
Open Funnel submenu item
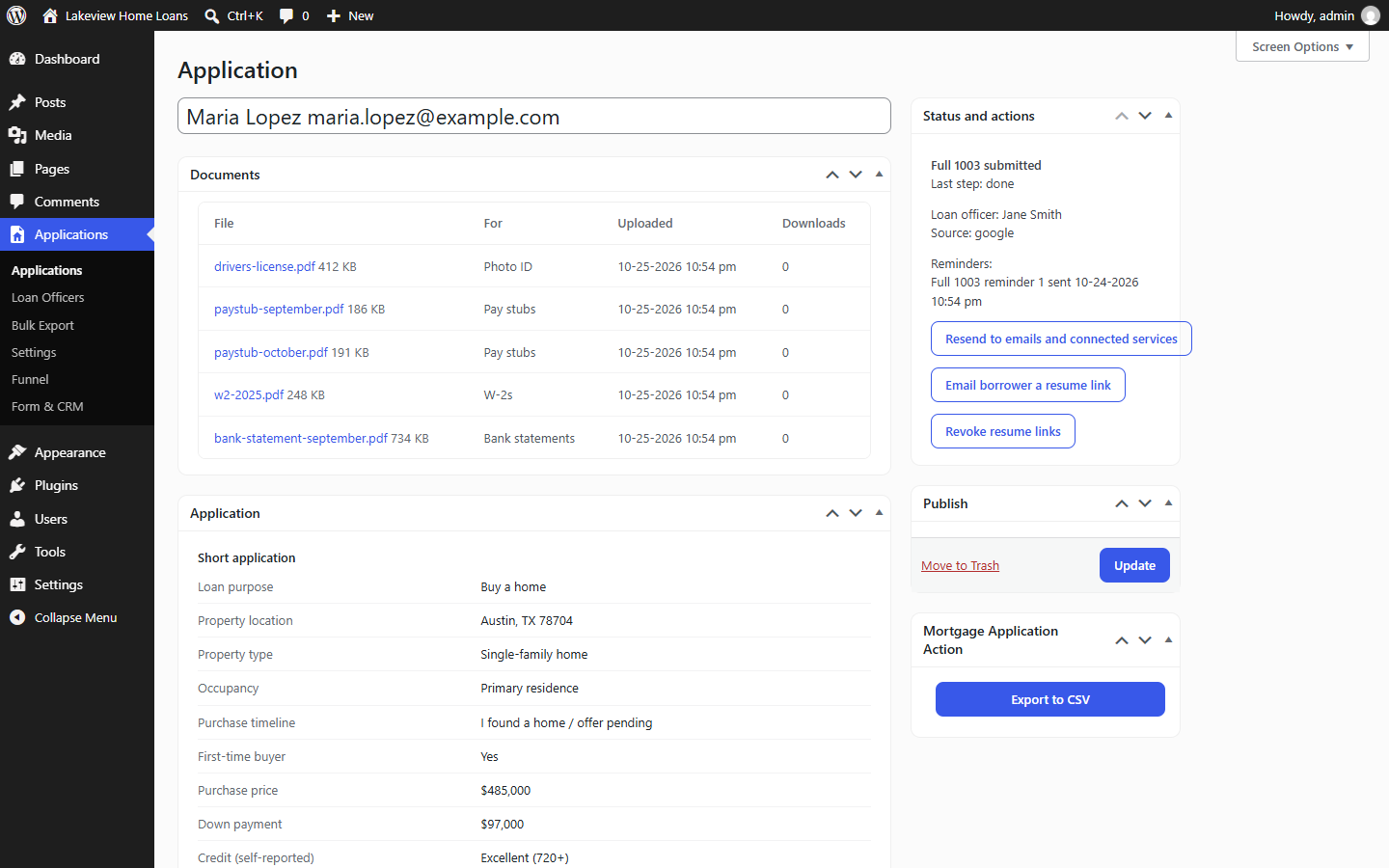77,380
